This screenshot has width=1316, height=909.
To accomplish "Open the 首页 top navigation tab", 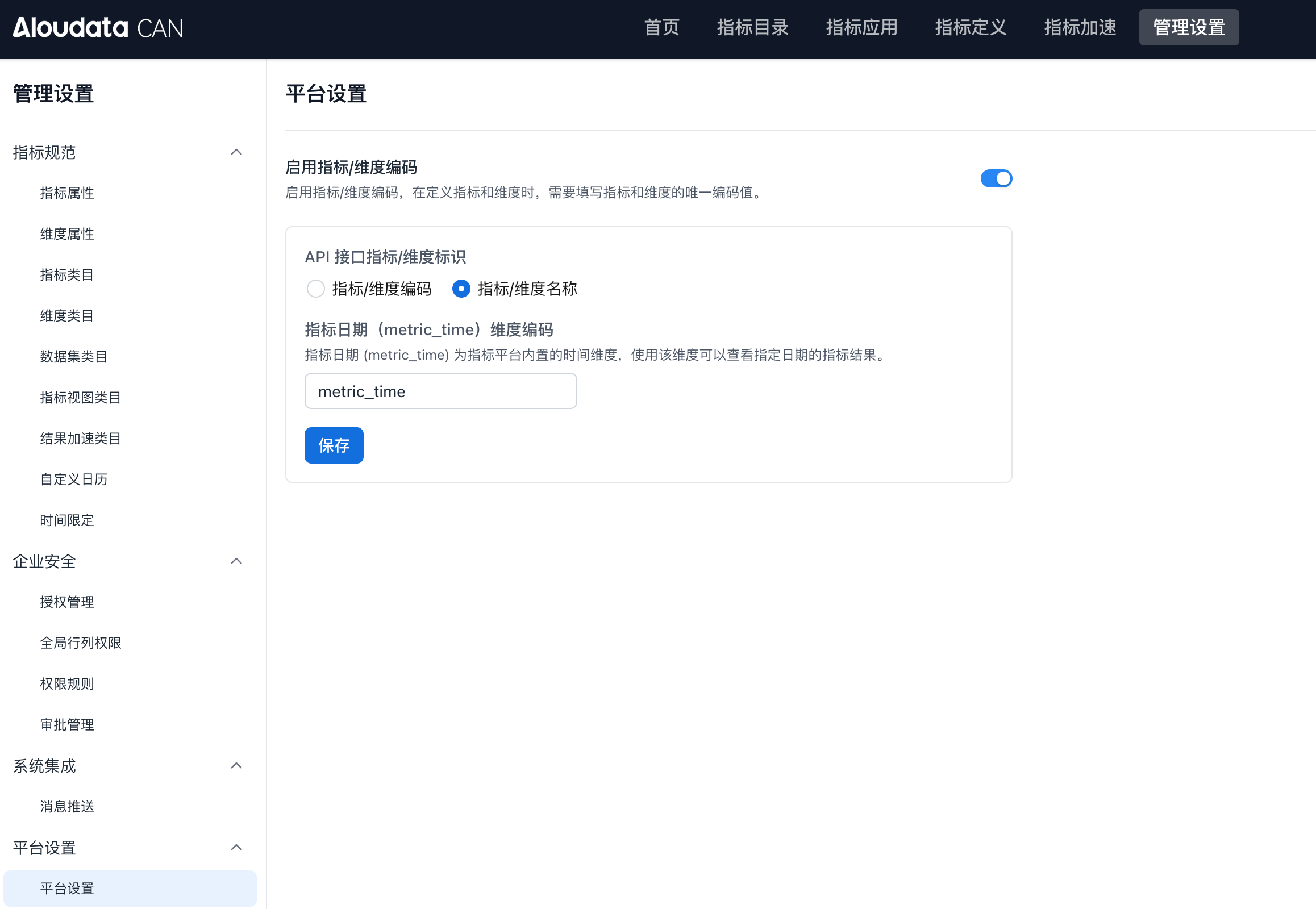I will click(661, 27).
